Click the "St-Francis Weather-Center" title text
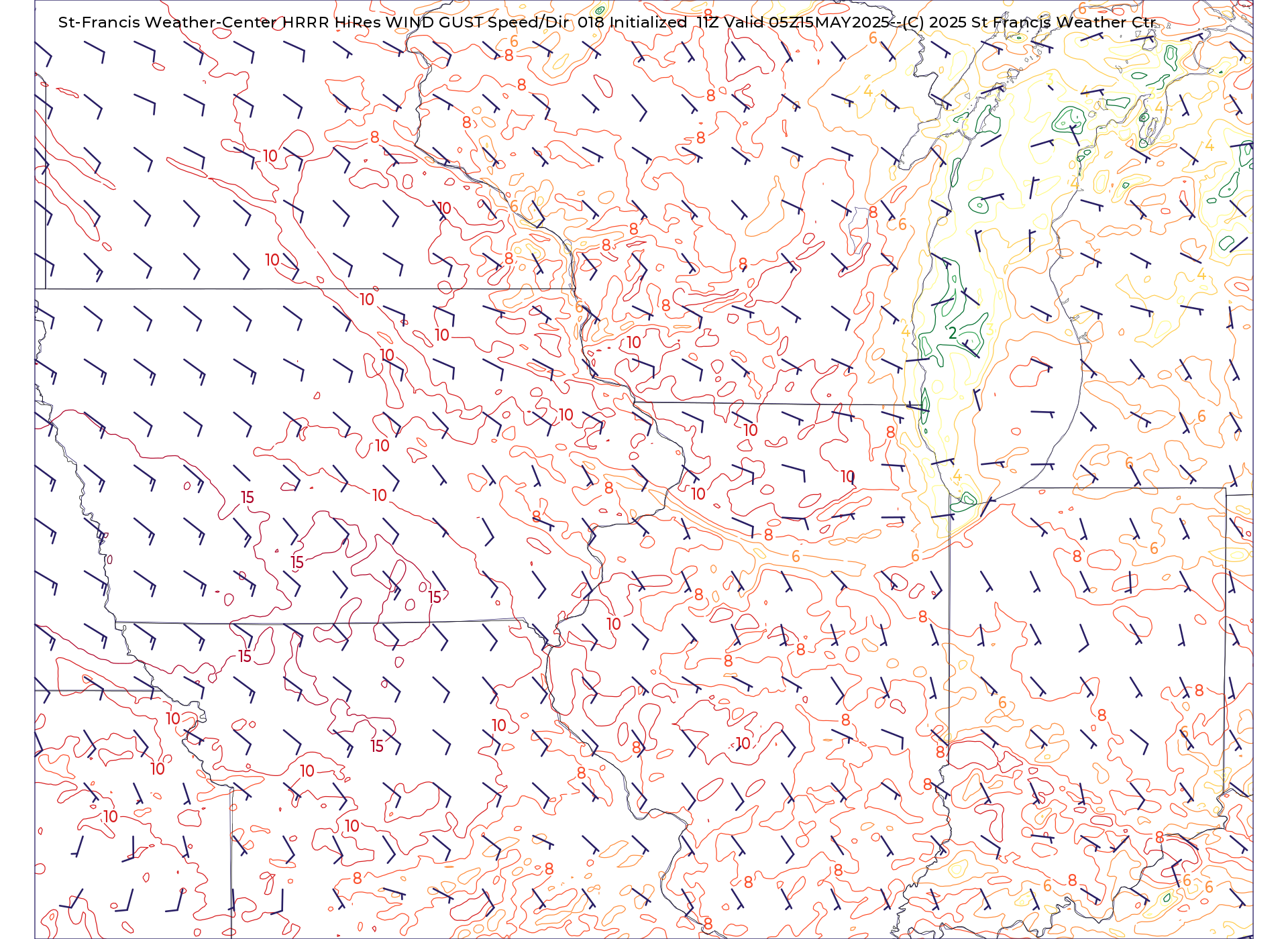 coord(168,22)
